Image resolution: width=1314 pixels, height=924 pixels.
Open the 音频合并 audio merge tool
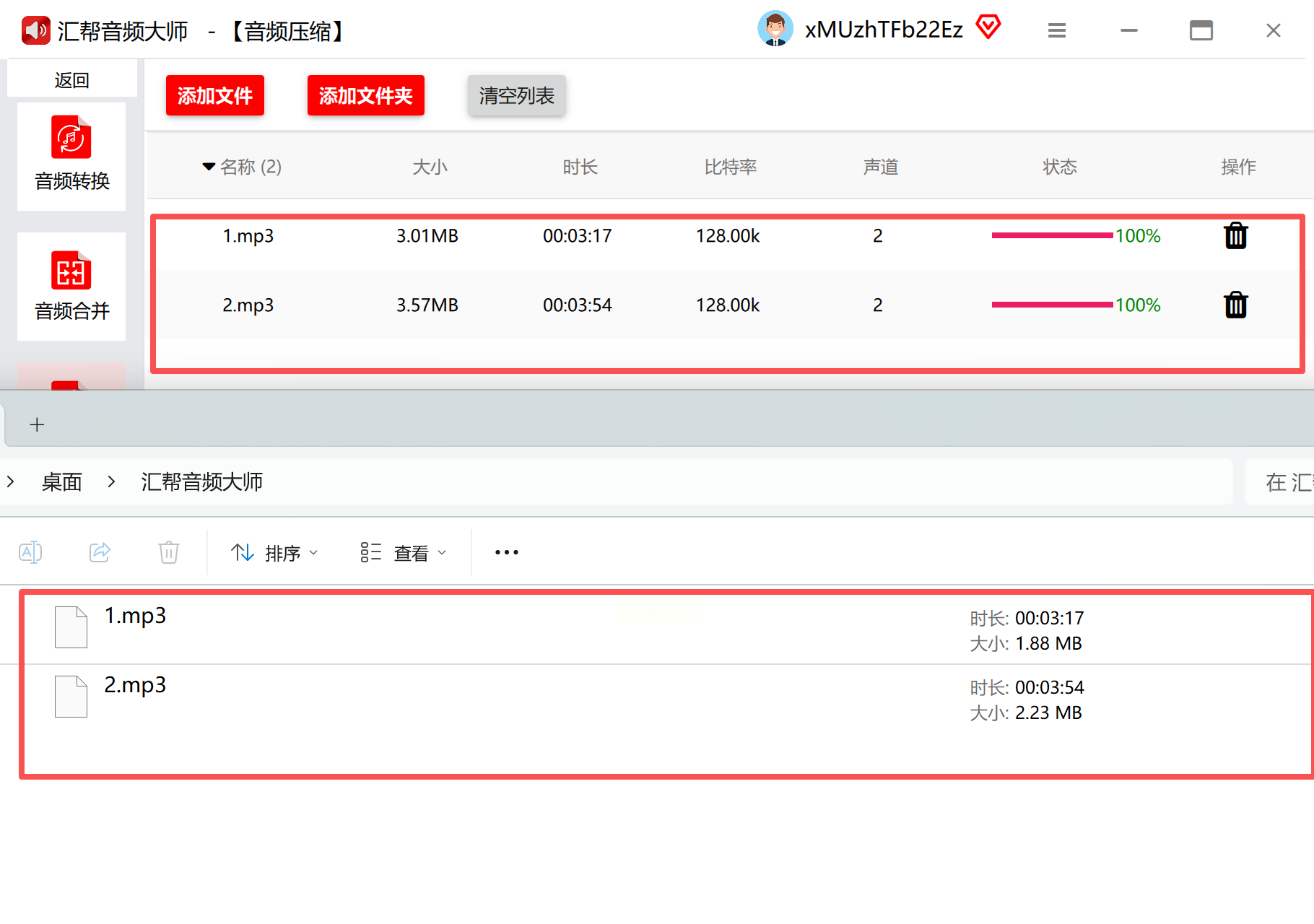pos(71,286)
